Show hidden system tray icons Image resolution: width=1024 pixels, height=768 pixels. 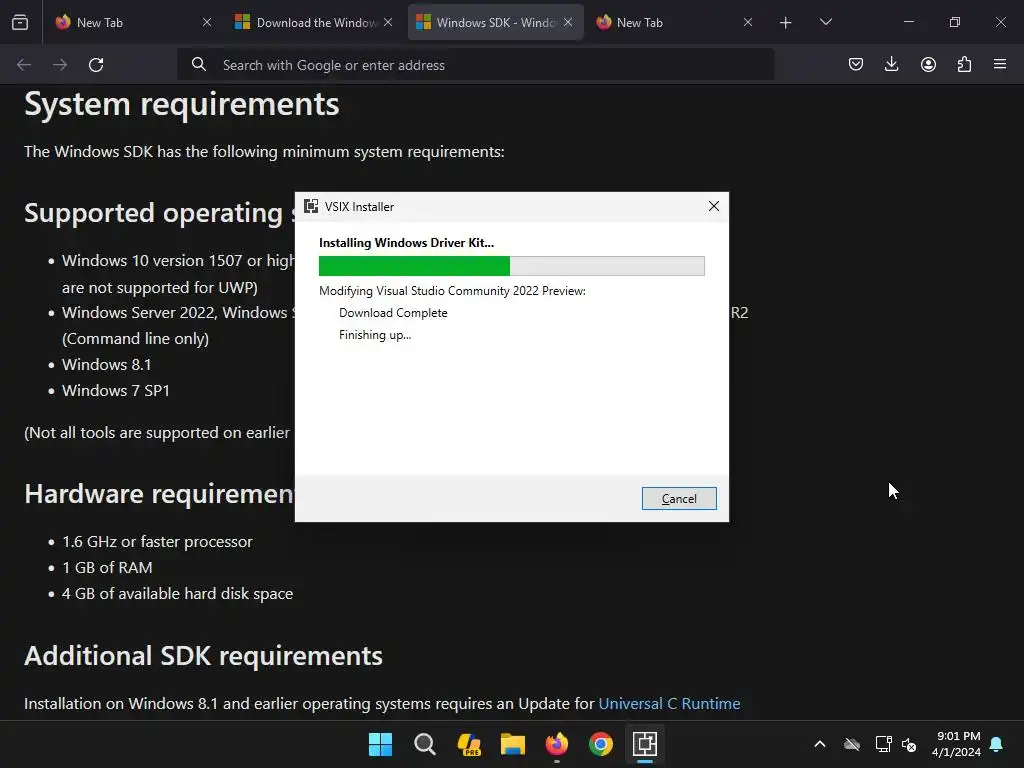click(x=820, y=744)
